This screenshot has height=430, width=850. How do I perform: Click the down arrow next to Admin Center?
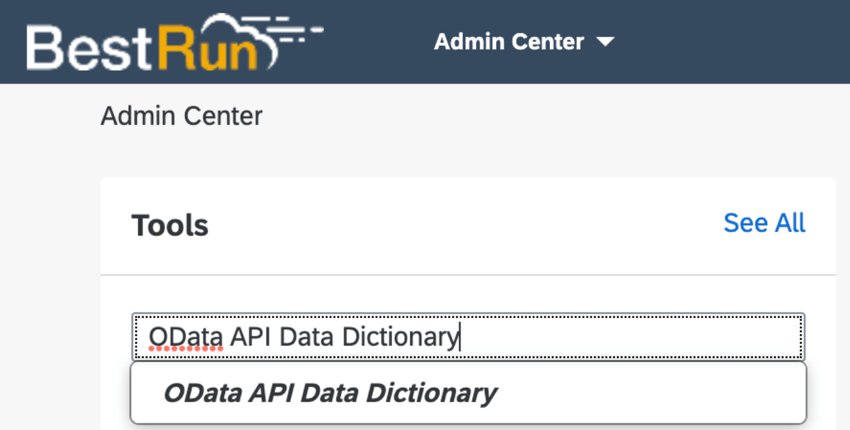tap(604, 42)
